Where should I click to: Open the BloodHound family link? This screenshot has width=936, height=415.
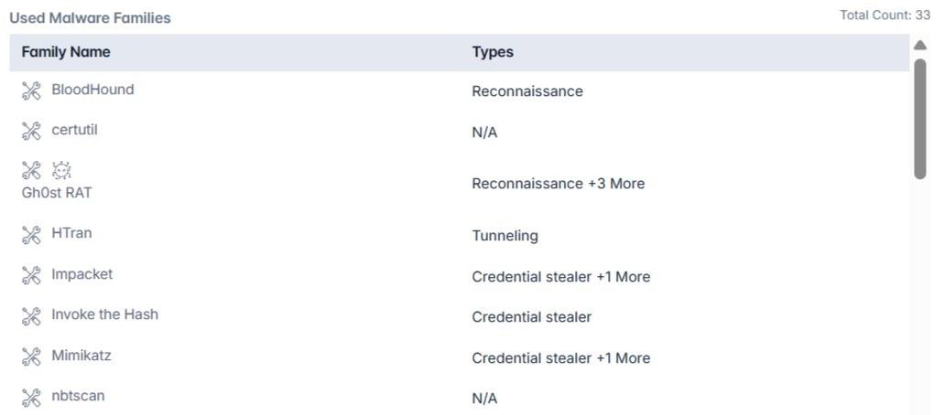click(92, 90)
